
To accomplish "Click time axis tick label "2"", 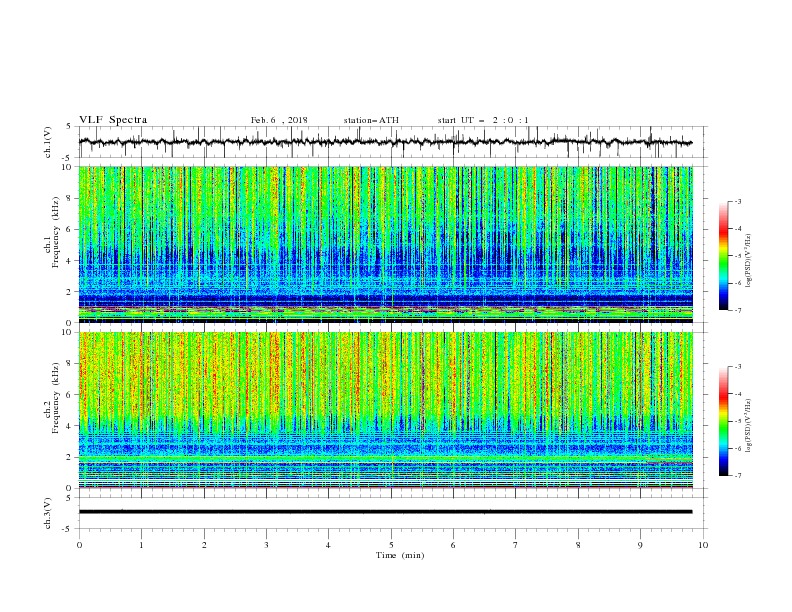I will tap(204, 545).
